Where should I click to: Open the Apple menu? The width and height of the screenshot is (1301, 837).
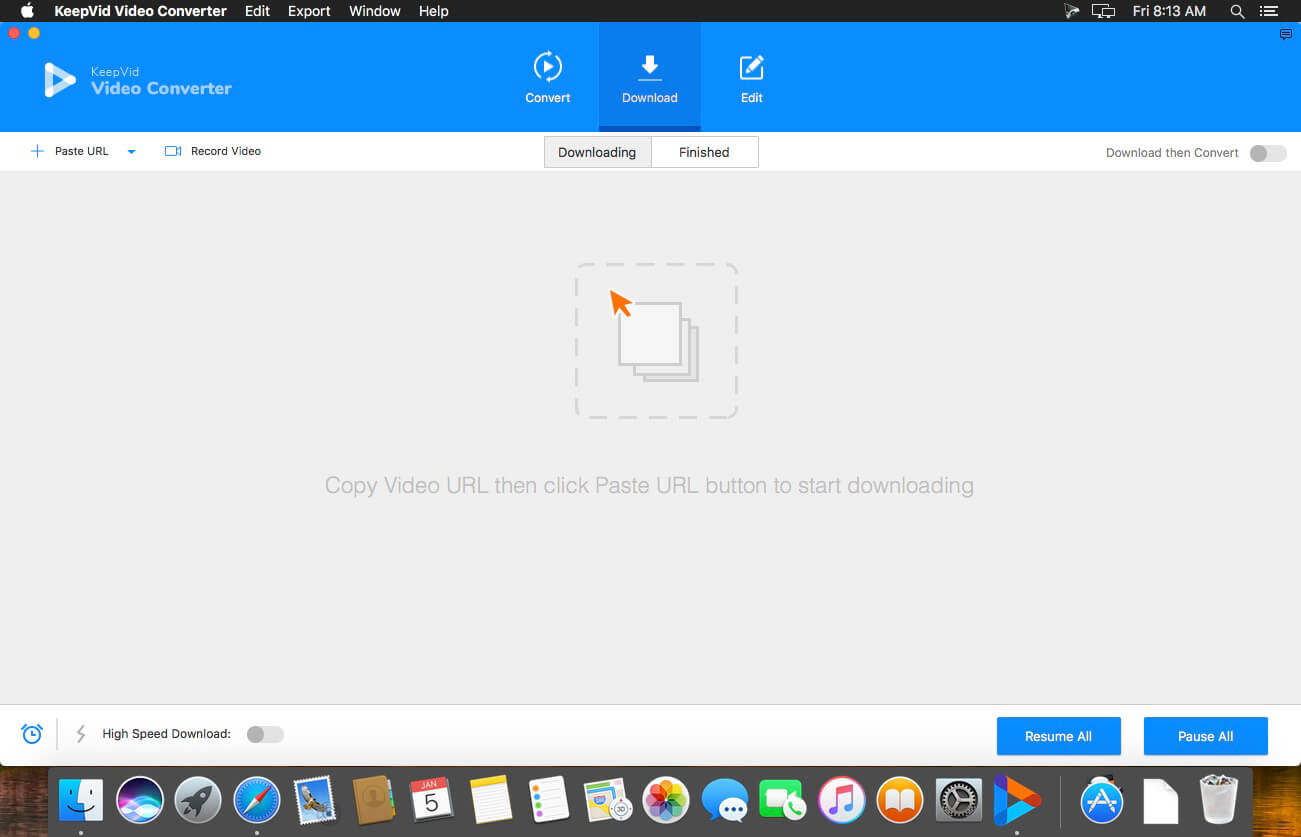27,11
